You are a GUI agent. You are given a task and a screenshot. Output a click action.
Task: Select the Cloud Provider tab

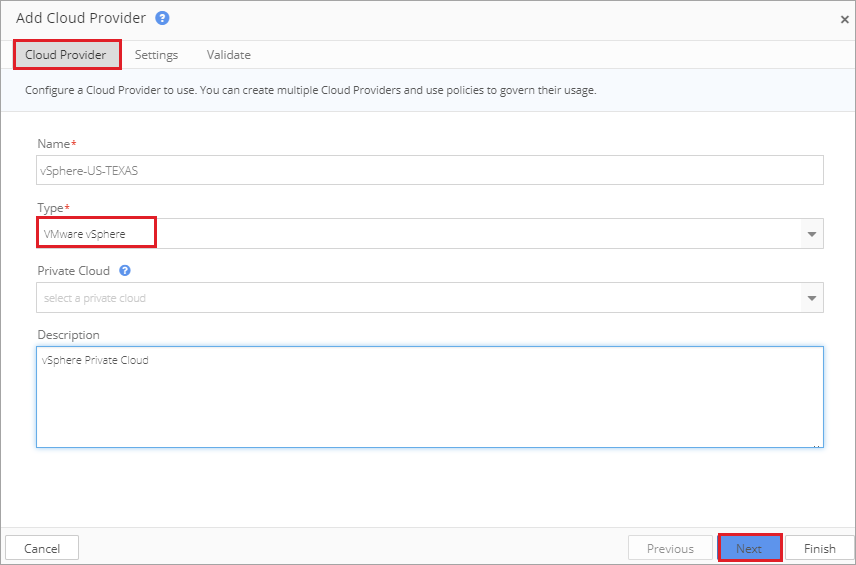[66, 55]
